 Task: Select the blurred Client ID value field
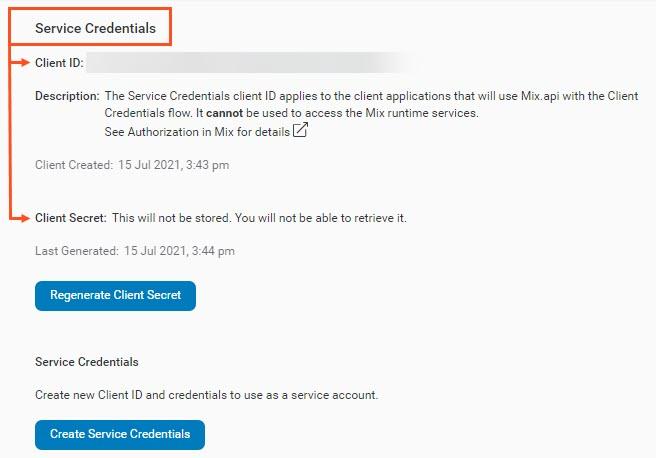tap(250, 63)
